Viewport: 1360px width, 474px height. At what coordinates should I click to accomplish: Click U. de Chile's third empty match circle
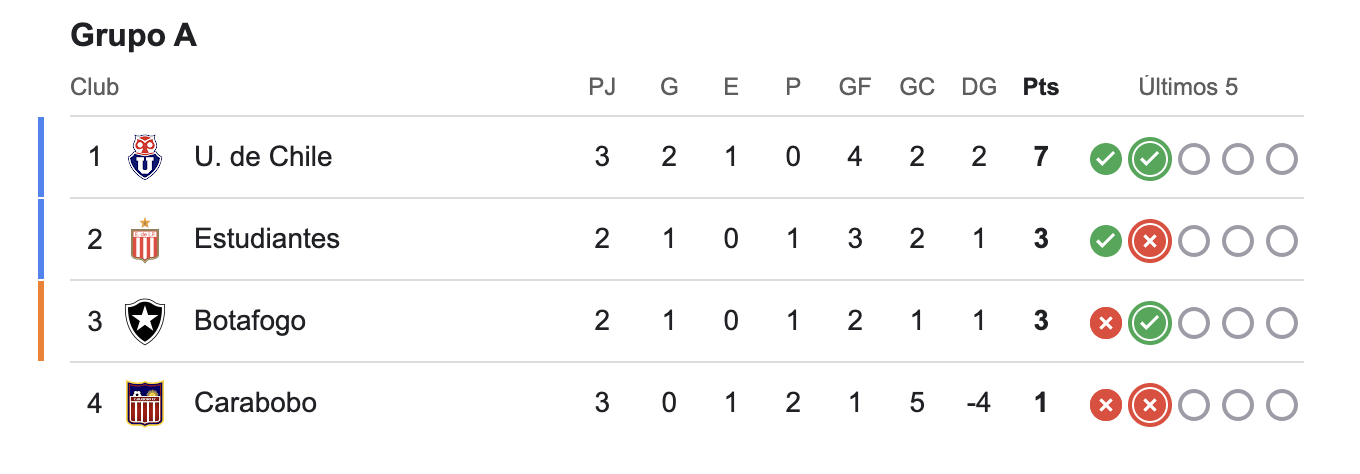[x=1193, y=158]
